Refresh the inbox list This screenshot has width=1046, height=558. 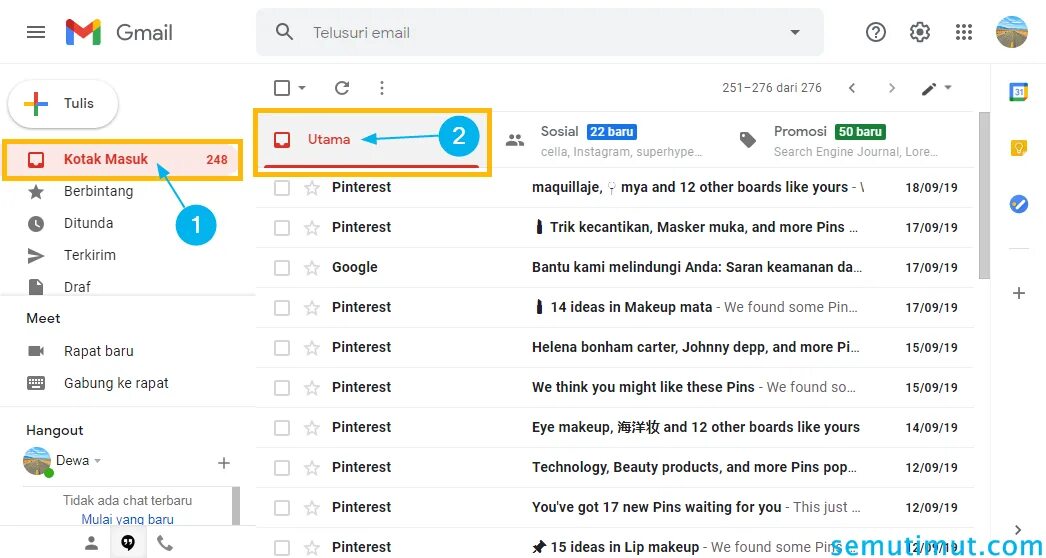342,87
